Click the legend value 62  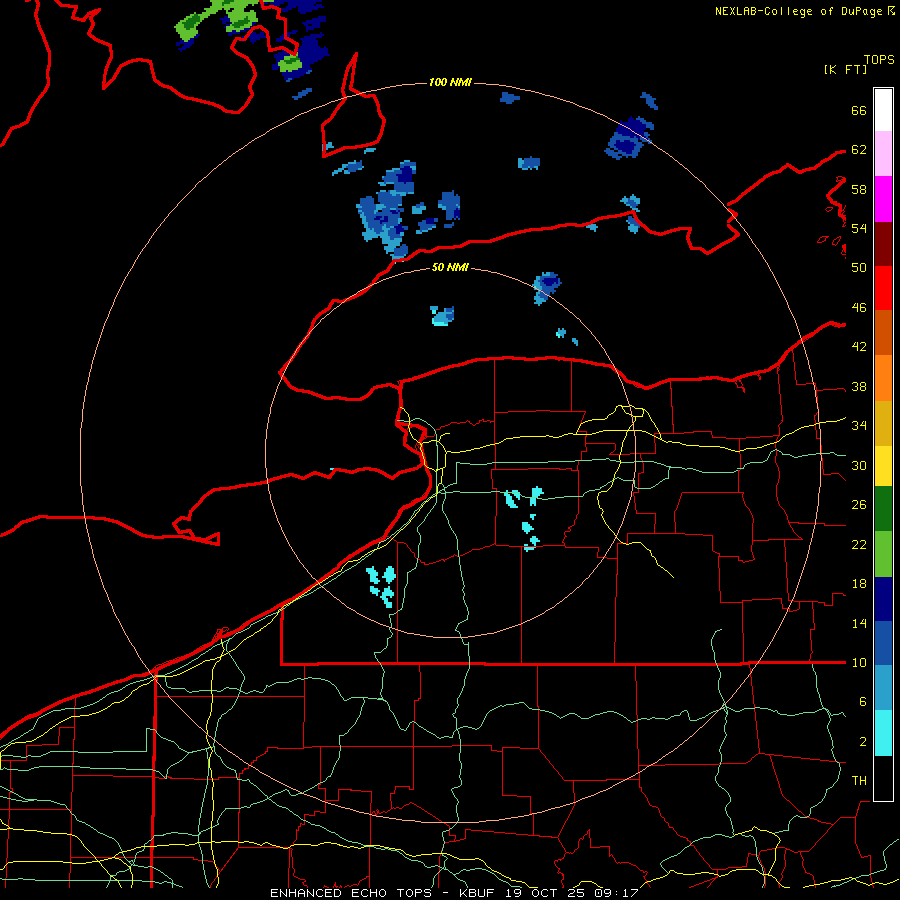pyautogui.click(x=859, y=150)
